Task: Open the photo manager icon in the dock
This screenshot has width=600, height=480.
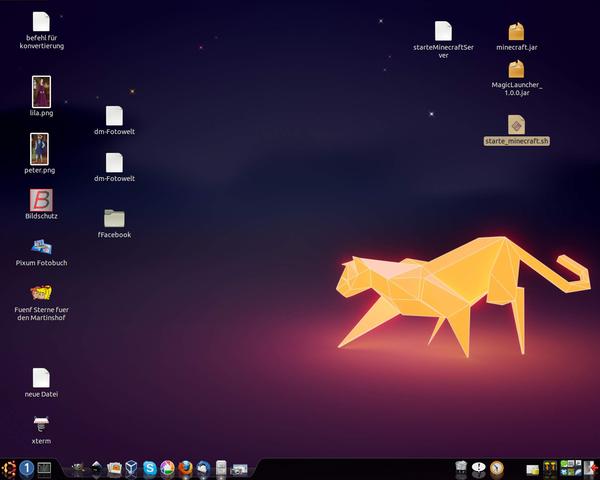Action: 114,468
